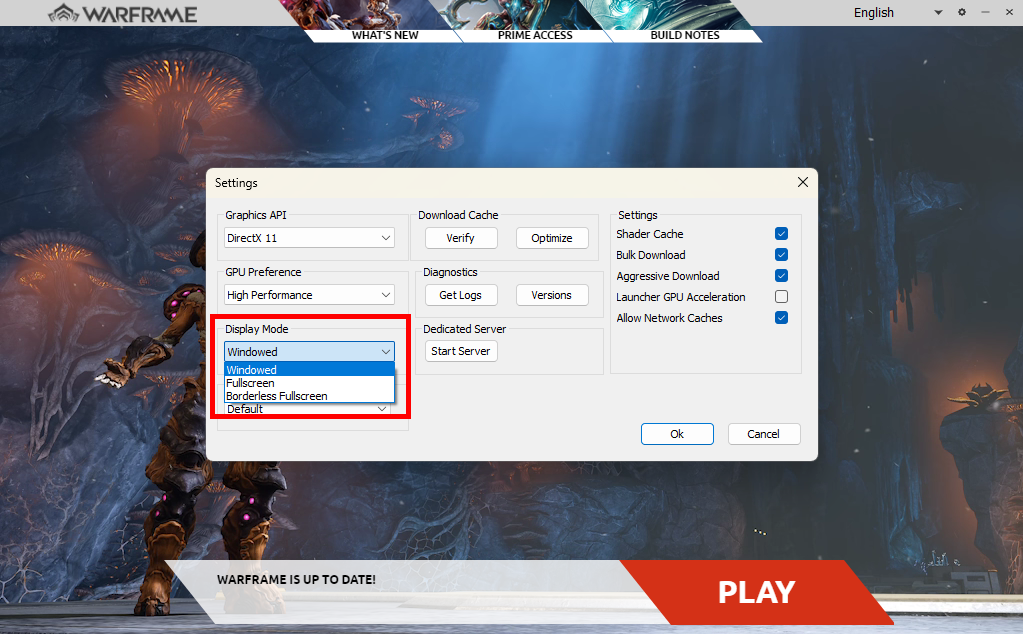The height and width of the screenshot is (634, 1023).
Task: Minimize the Warframe launcher window
Action: point(985,12)
